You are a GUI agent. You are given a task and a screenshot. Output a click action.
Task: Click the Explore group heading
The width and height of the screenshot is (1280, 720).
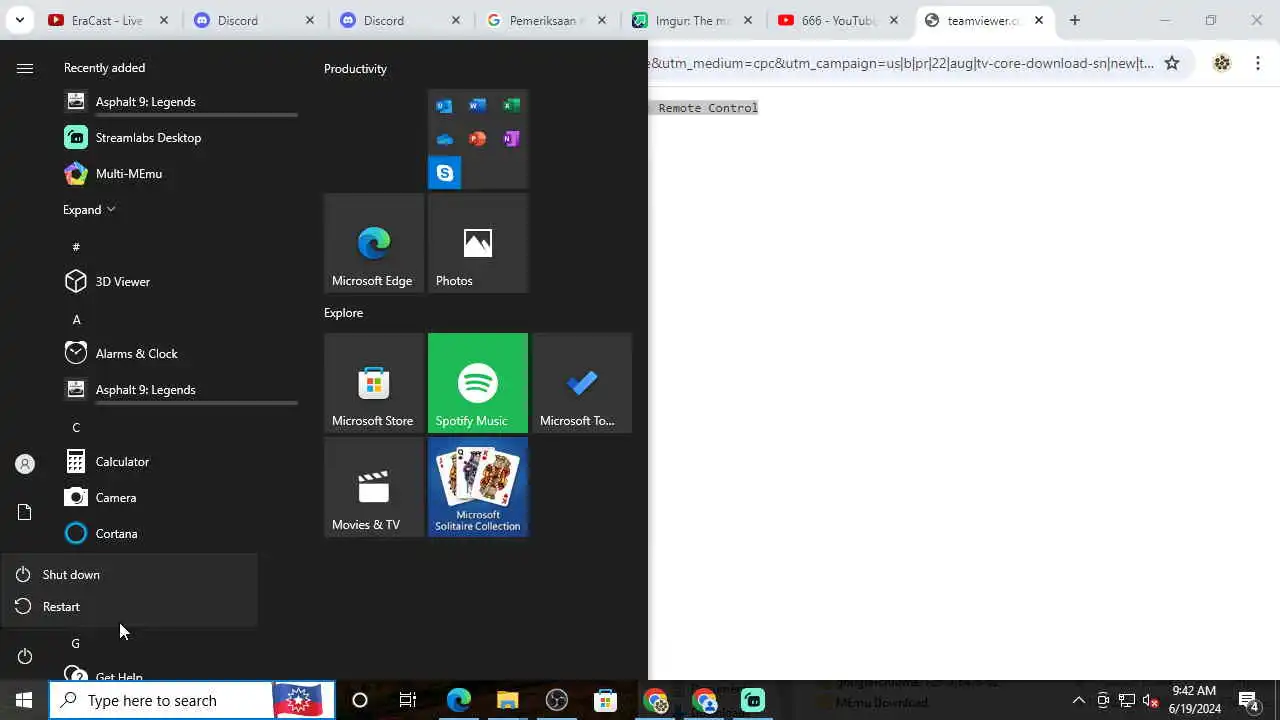pos(343,313)
